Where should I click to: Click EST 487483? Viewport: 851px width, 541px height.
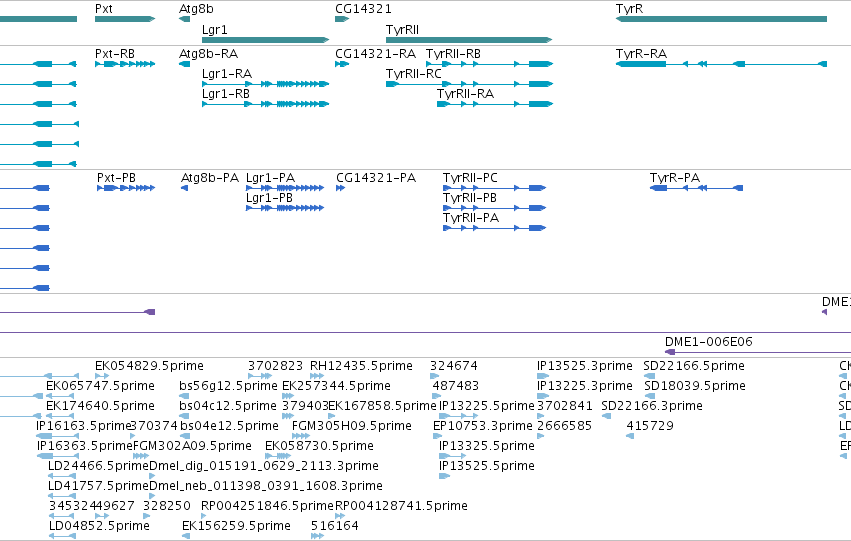(456, 386)
